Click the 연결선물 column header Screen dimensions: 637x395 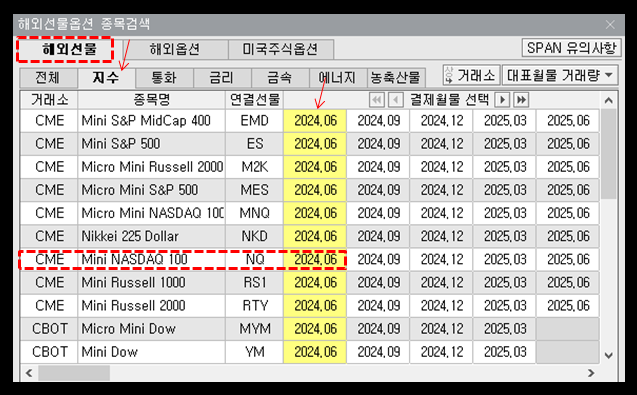(x=255, y=100)
